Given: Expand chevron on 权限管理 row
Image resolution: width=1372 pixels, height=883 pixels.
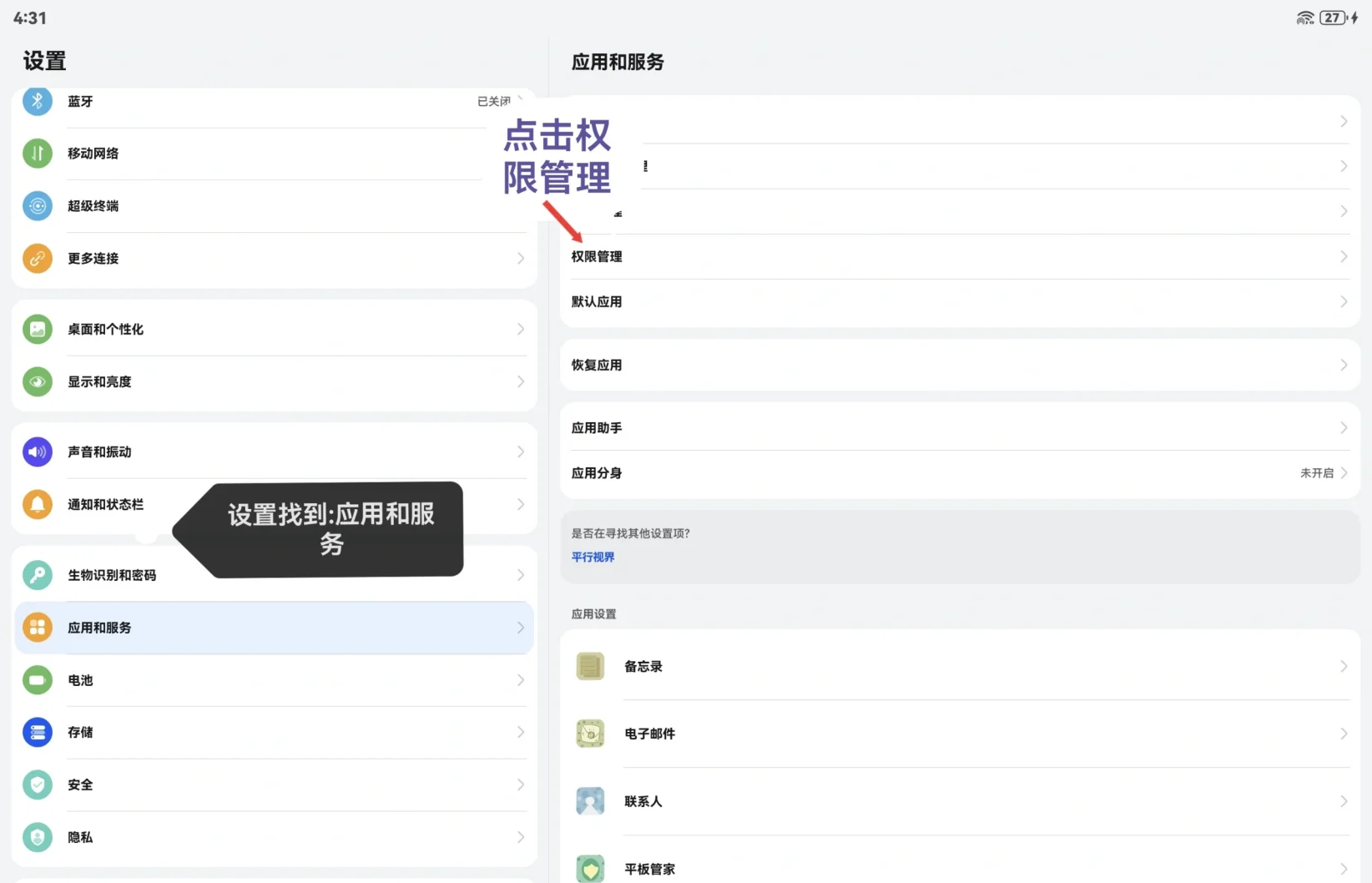Looking at the screenshot, I should tap(1344, 256).
